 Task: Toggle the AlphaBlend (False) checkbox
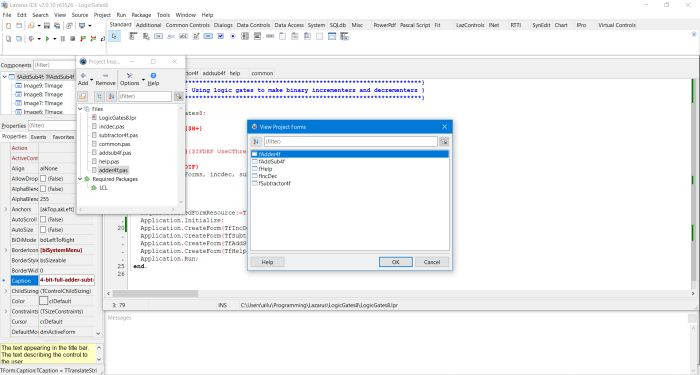43,189
